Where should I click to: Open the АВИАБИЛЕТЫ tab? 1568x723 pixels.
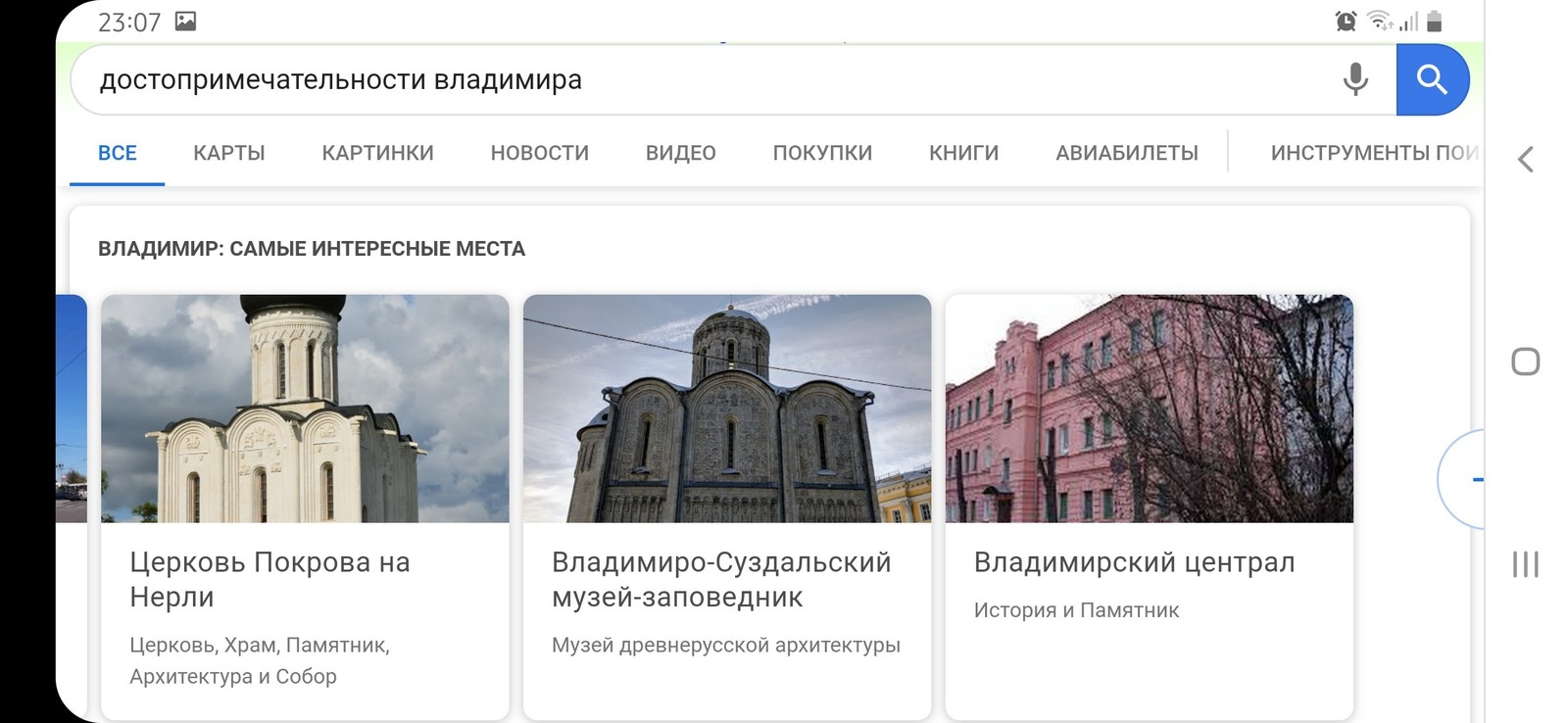tap(1127, 153)
